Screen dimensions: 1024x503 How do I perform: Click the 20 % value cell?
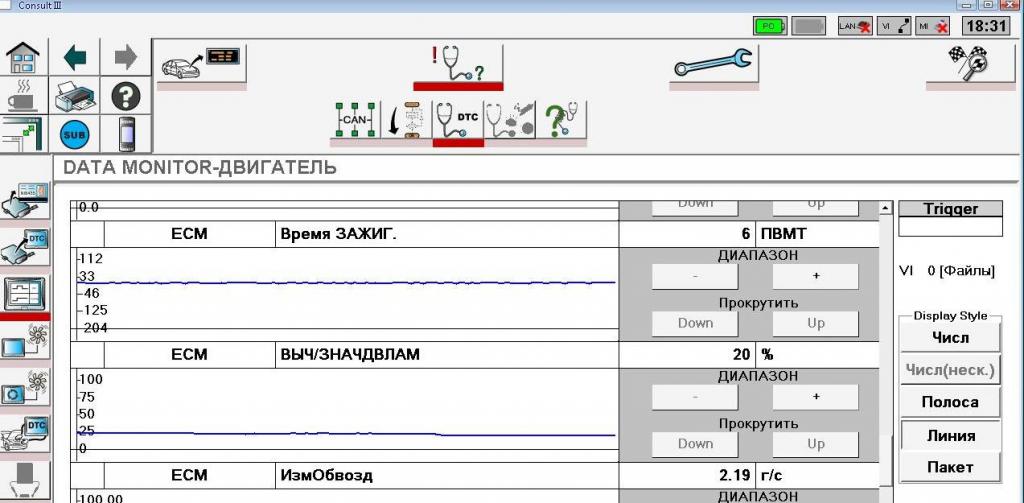[749, 355]
